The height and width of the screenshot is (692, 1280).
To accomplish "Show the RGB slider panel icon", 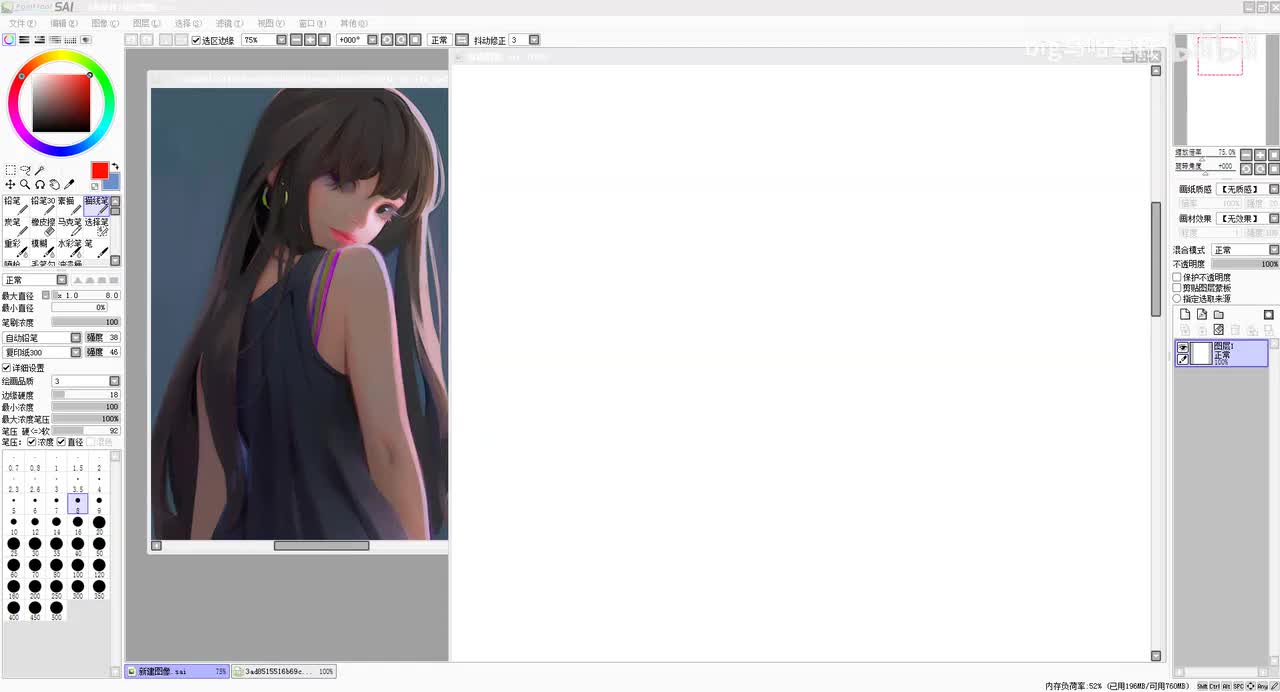I will coord(24,40).
